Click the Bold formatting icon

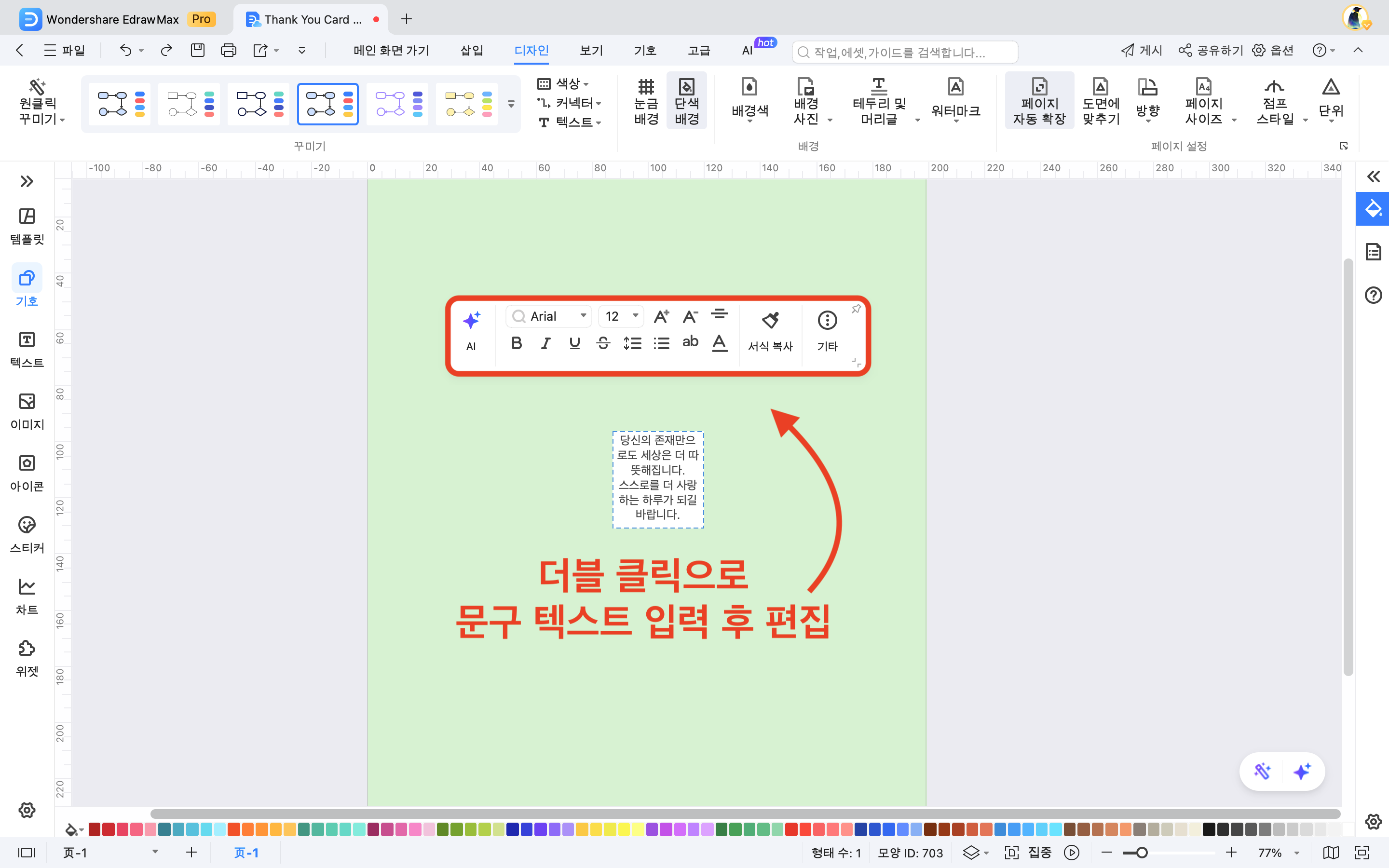[x=516, y=343]
